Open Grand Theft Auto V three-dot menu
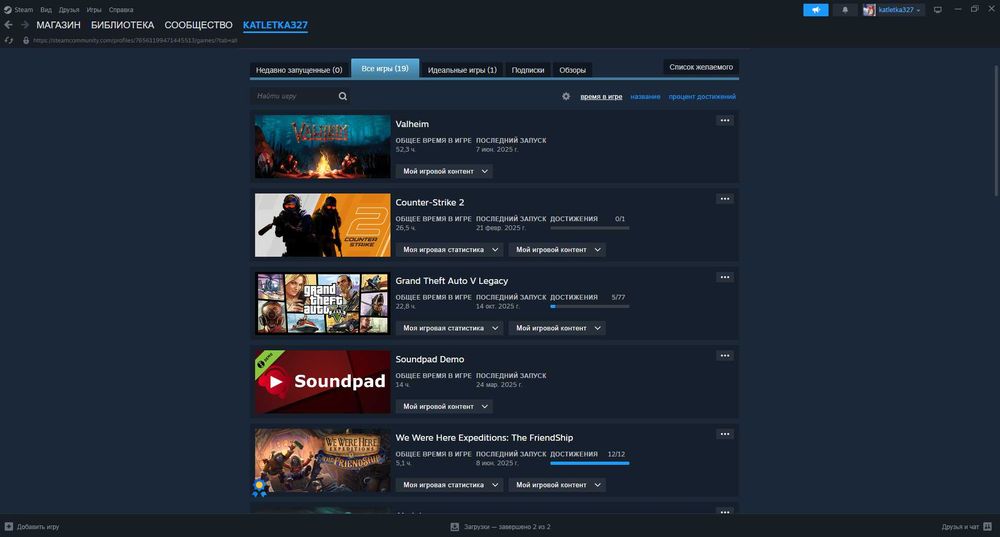This screenshot has width=1000, height=537. [x=724, y=277]
